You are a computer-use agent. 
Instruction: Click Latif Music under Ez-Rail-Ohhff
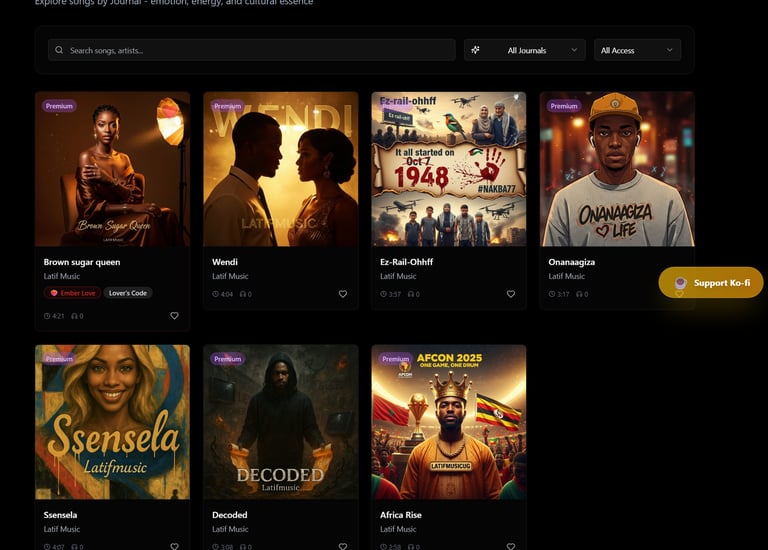(398, 276)
